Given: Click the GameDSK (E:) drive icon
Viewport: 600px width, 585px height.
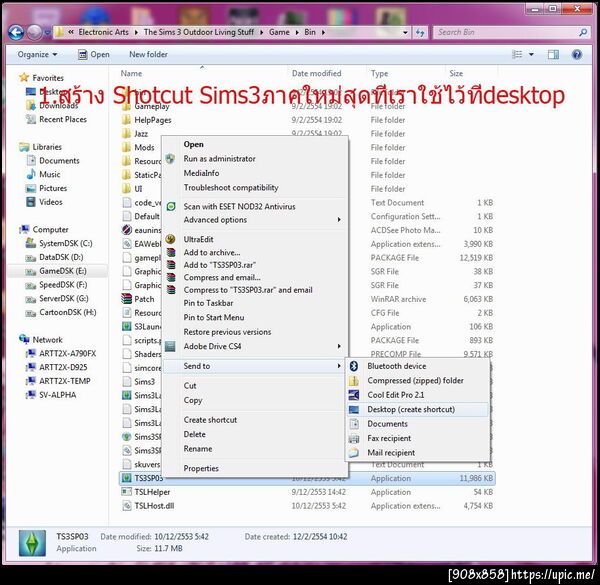Looking at the screenshot, I should pos(31,271).
